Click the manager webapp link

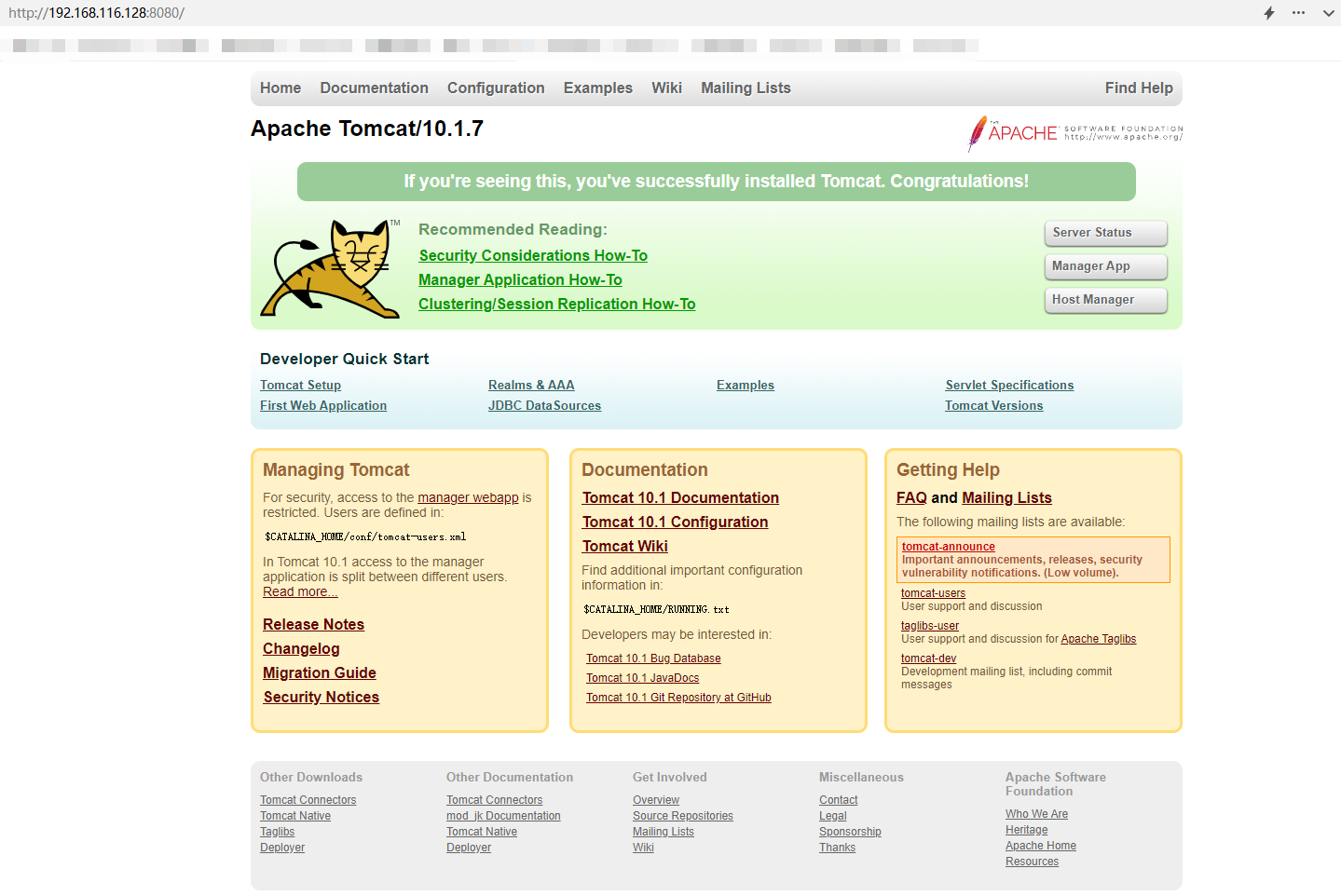point(468,497)
